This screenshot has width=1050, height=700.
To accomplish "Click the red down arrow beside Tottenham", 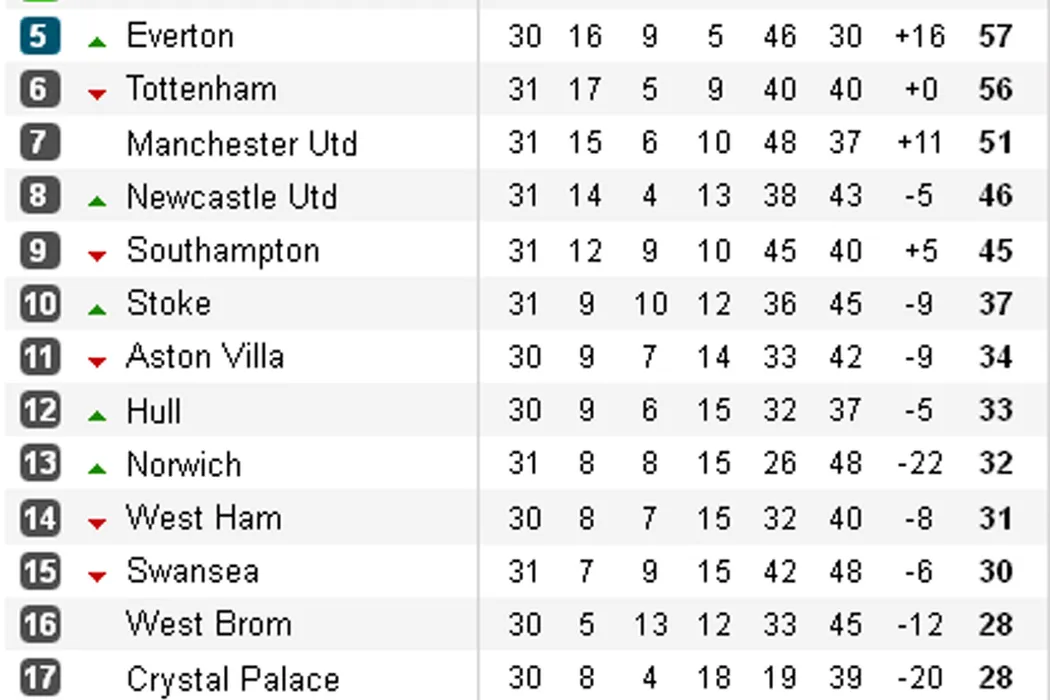I will pyautogui.click(x=97, y=94).
